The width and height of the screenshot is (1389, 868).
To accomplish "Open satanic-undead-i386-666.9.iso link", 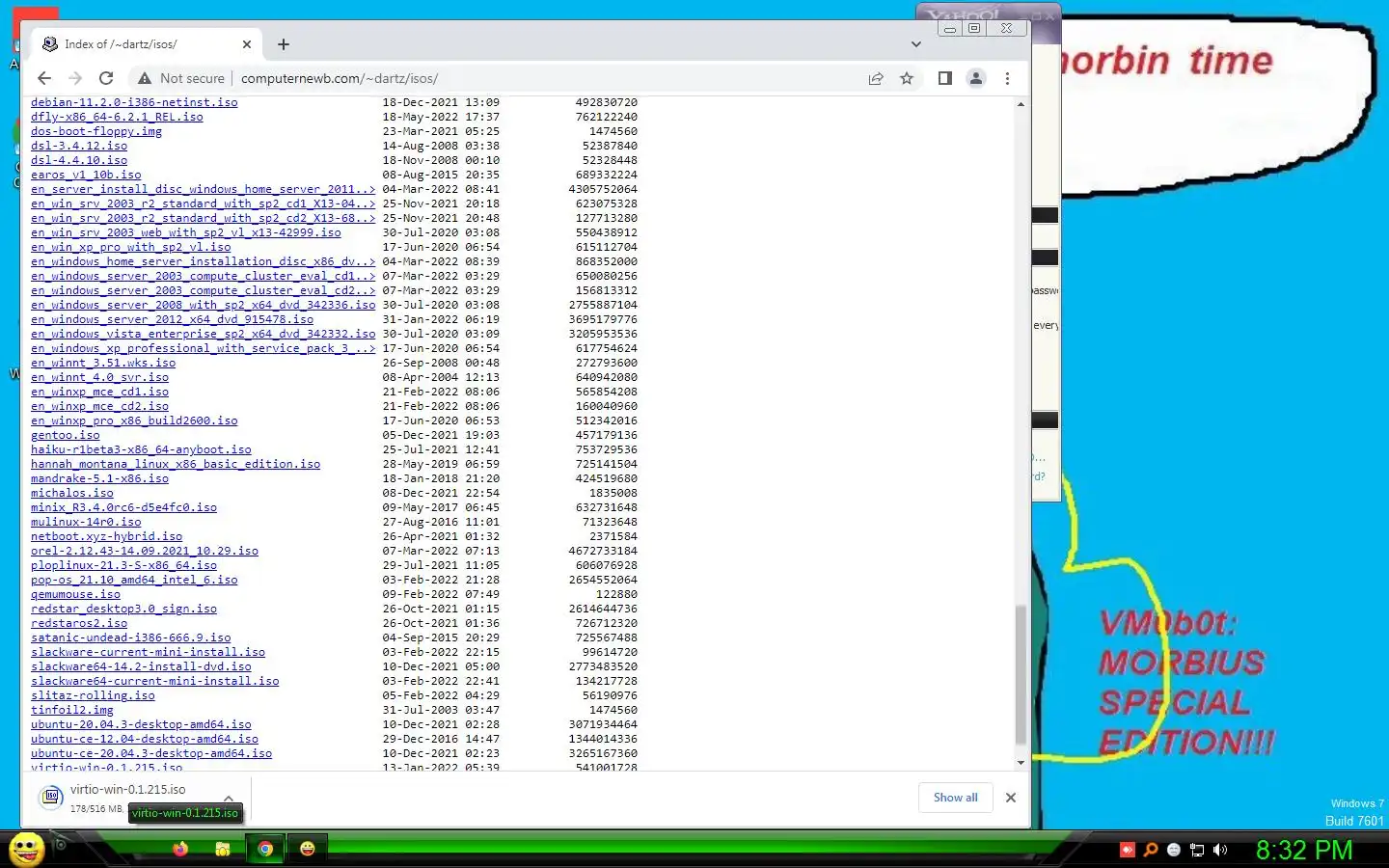I will (130, 637).
